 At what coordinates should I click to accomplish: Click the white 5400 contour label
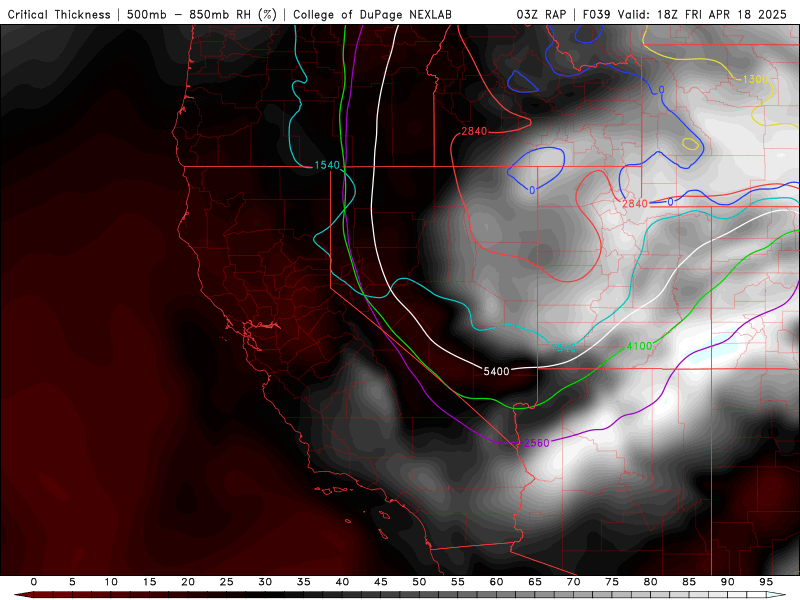[496, 371]
